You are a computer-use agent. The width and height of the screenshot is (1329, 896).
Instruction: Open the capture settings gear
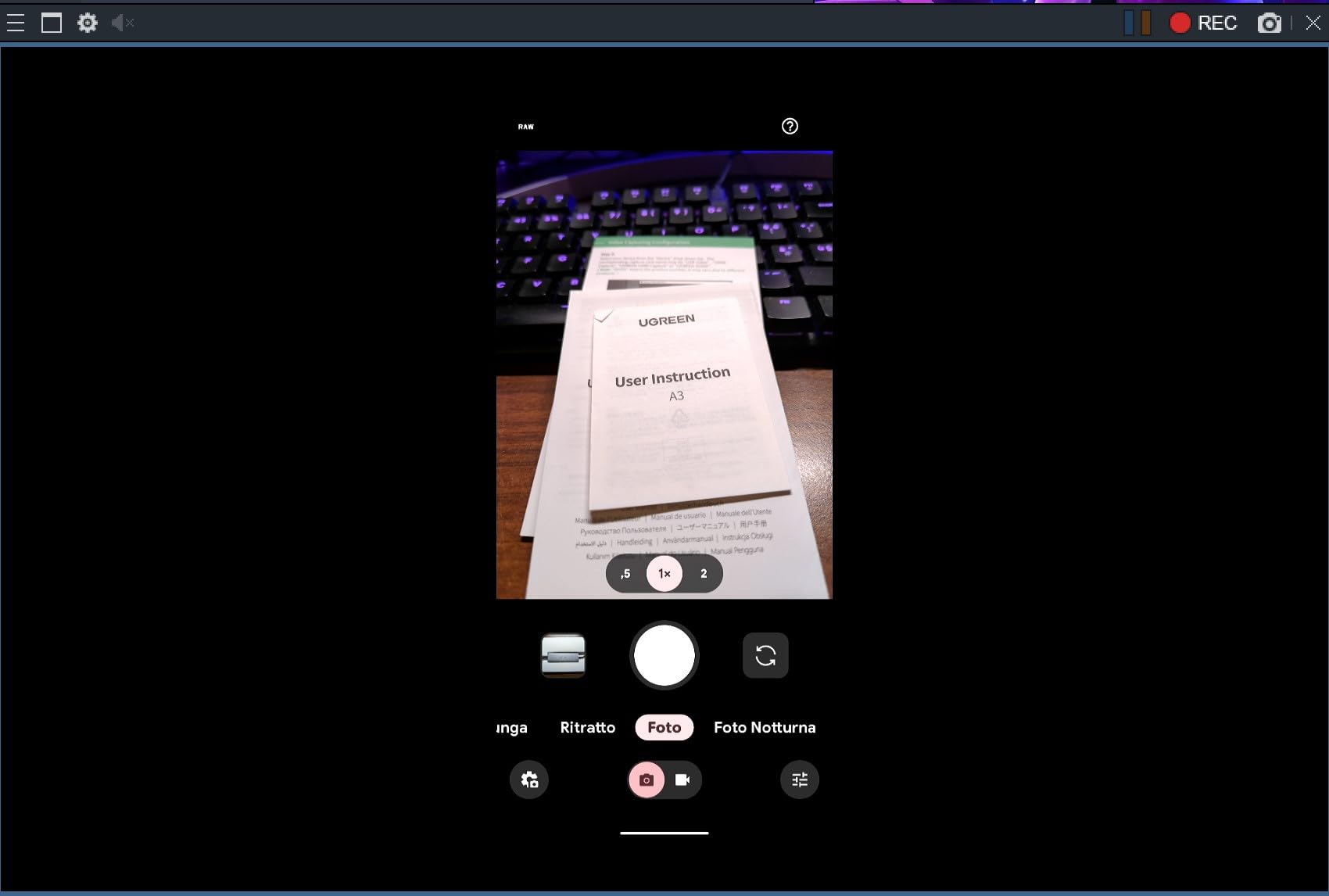coord(88,23)
